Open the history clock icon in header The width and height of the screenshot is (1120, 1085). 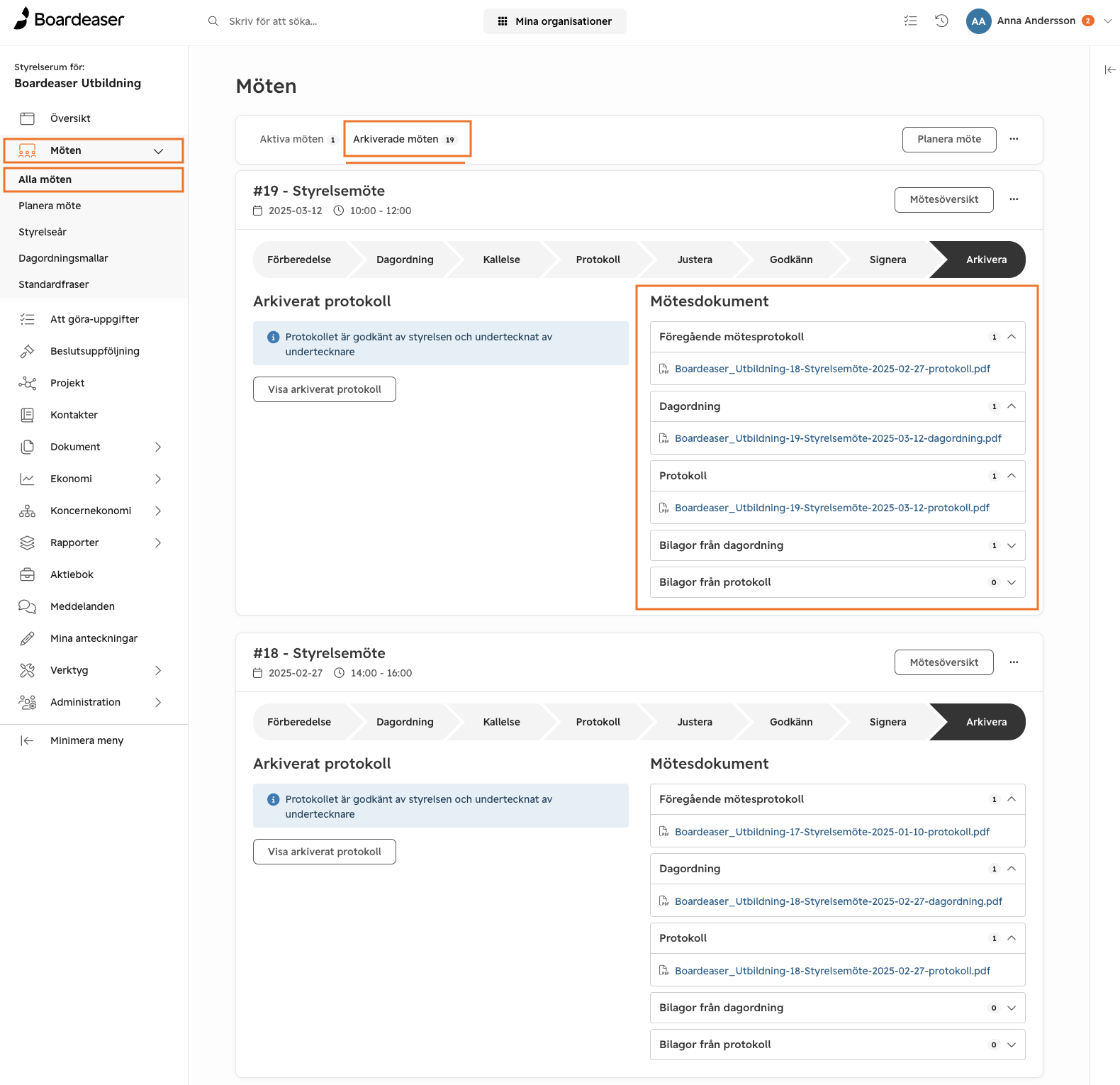941,21
